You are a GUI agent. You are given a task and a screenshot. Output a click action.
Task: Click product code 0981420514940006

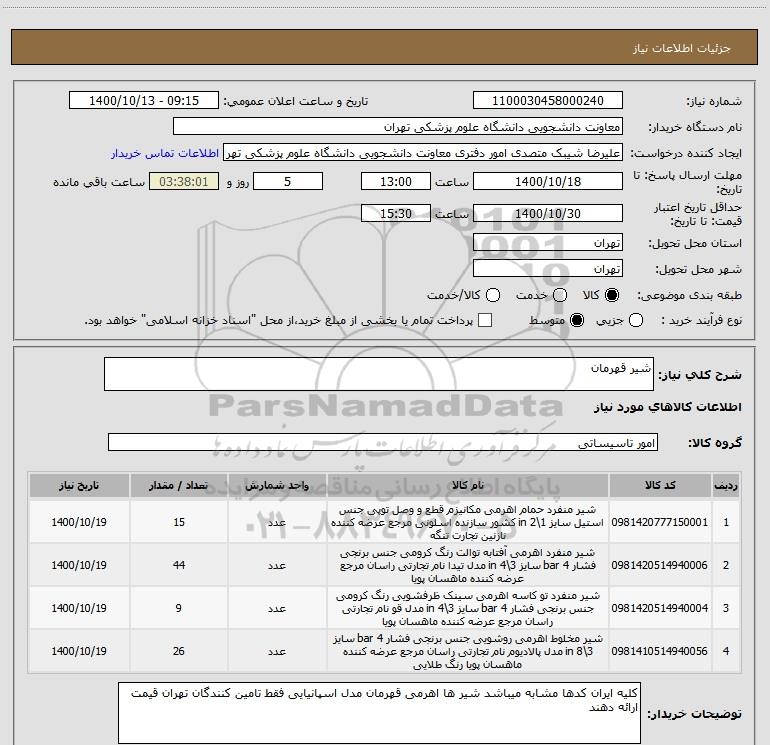tap(660, 565)
